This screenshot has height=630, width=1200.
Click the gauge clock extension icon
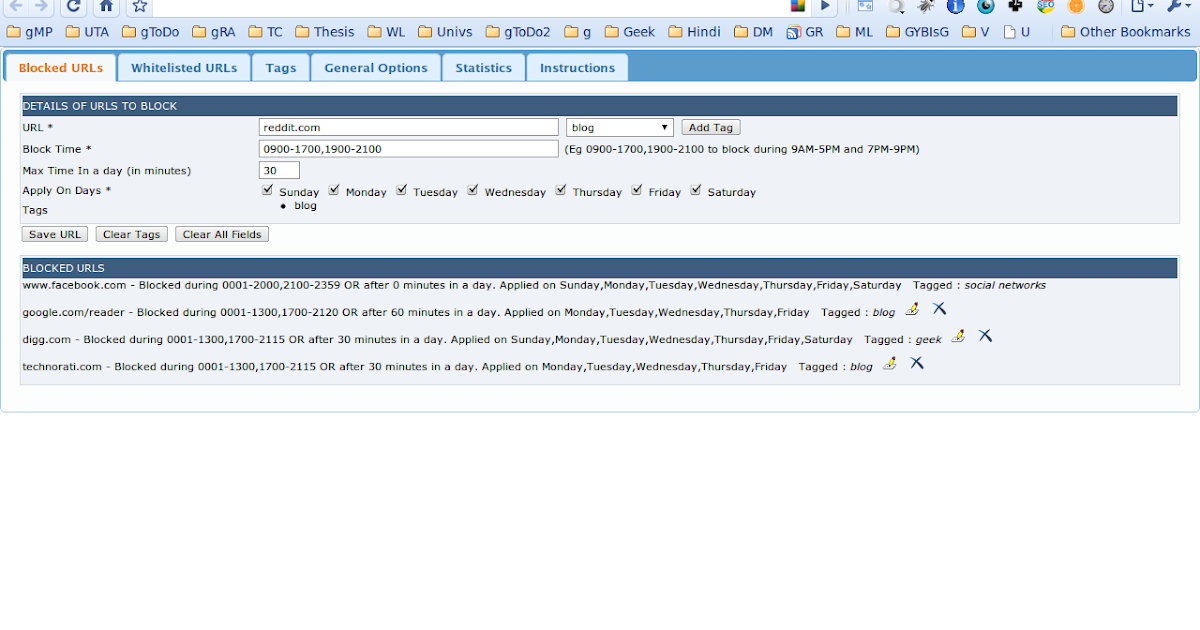coord(1105,6)
